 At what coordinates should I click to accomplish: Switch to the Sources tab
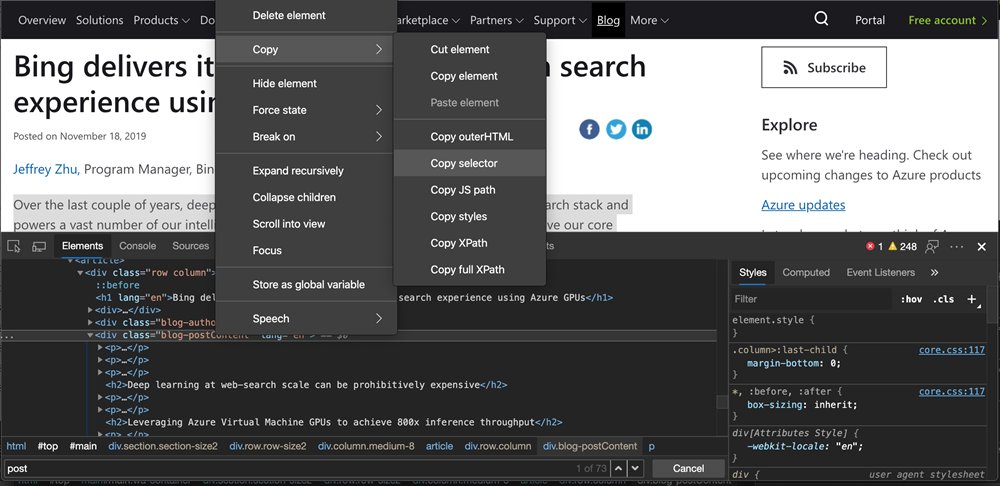(190, 246)
